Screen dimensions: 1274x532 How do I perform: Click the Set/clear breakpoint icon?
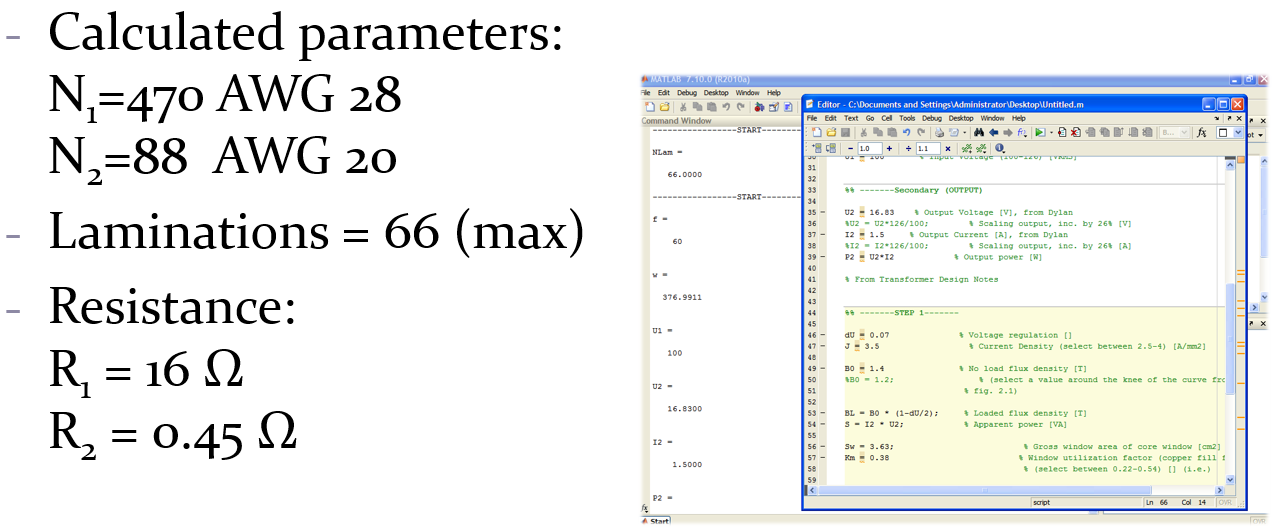[1061, 132]
